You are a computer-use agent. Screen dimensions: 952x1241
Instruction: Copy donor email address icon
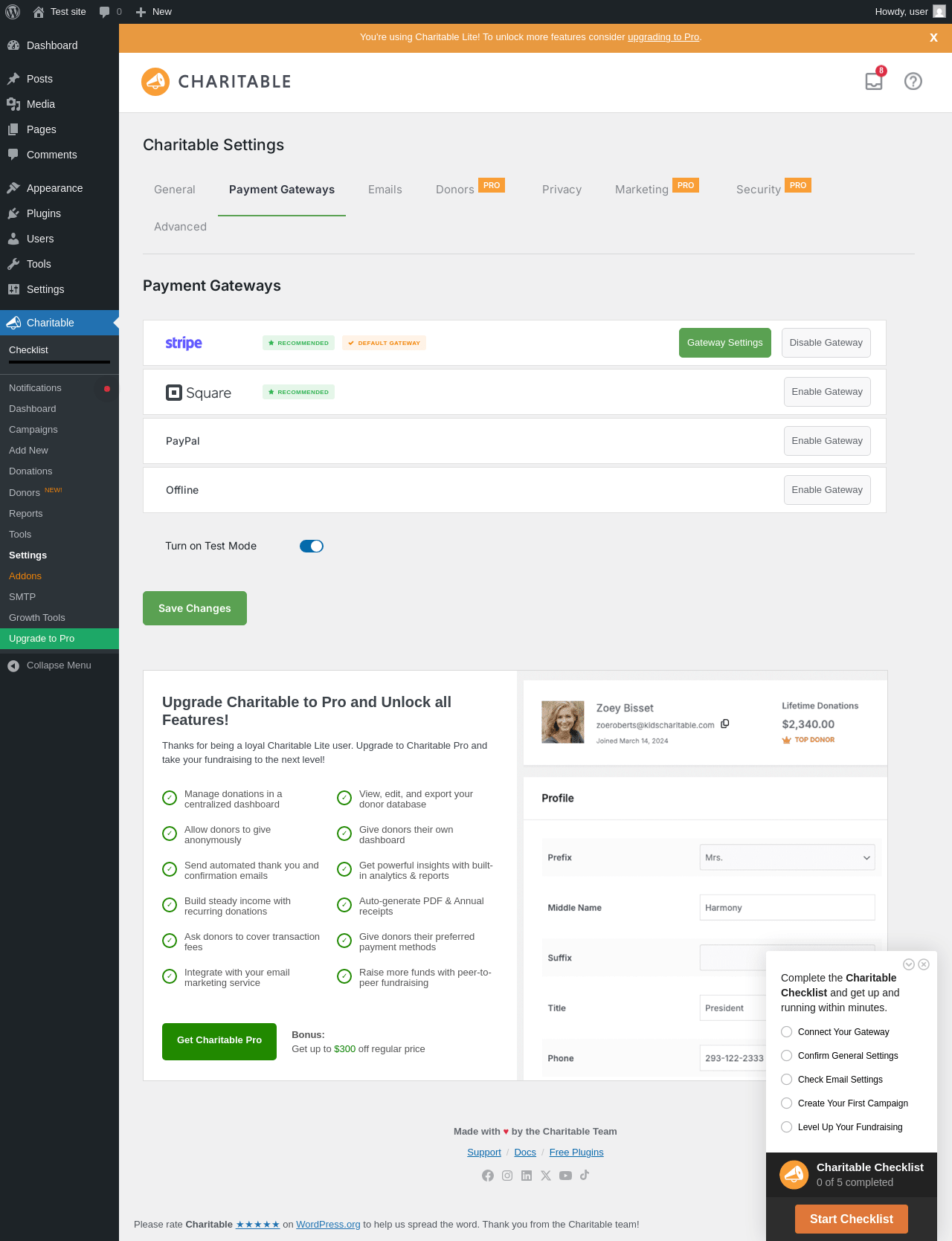[725, 723]
